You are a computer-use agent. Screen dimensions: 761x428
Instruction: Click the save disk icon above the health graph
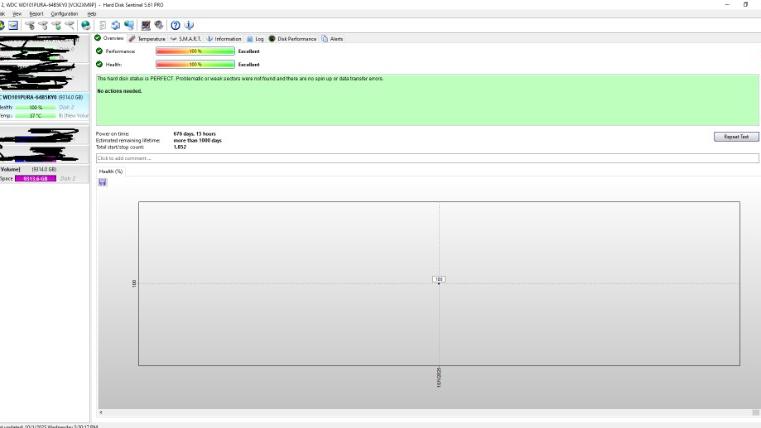click(x=103, y=182)
